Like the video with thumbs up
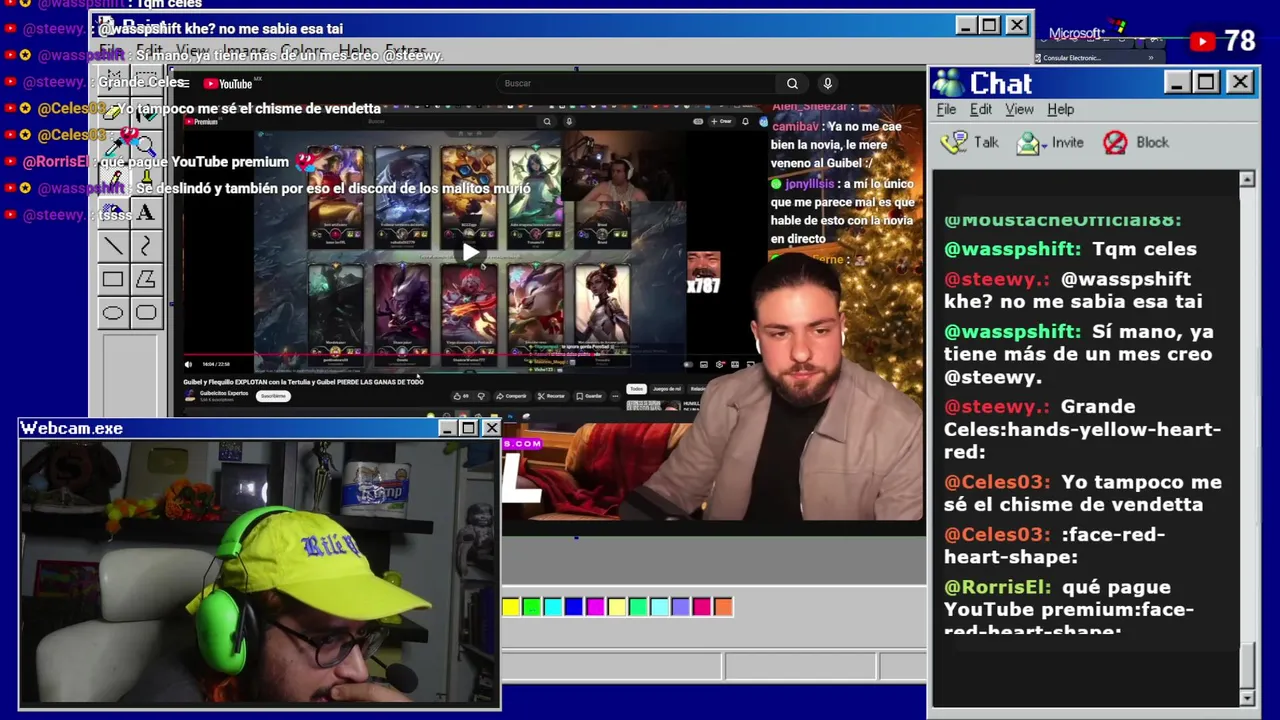 point(461,396)
